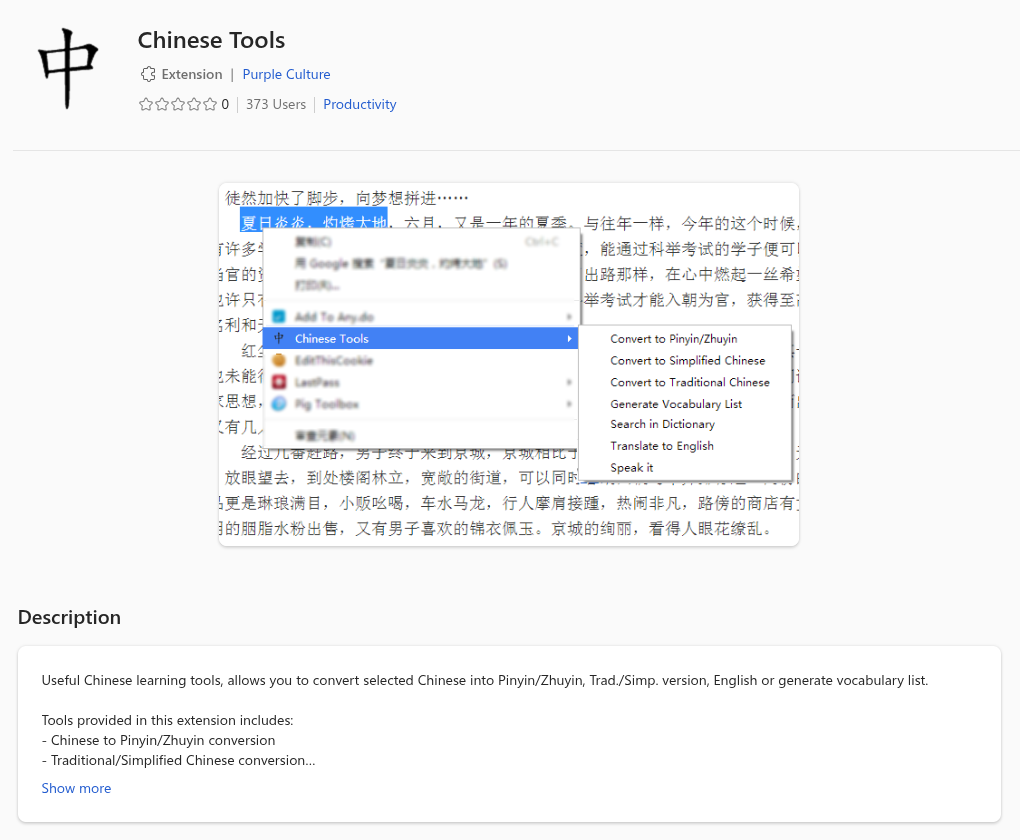
Task: Click the 'Useful Chinese learning tools' paragraph
Action: (x=485, y=681)
